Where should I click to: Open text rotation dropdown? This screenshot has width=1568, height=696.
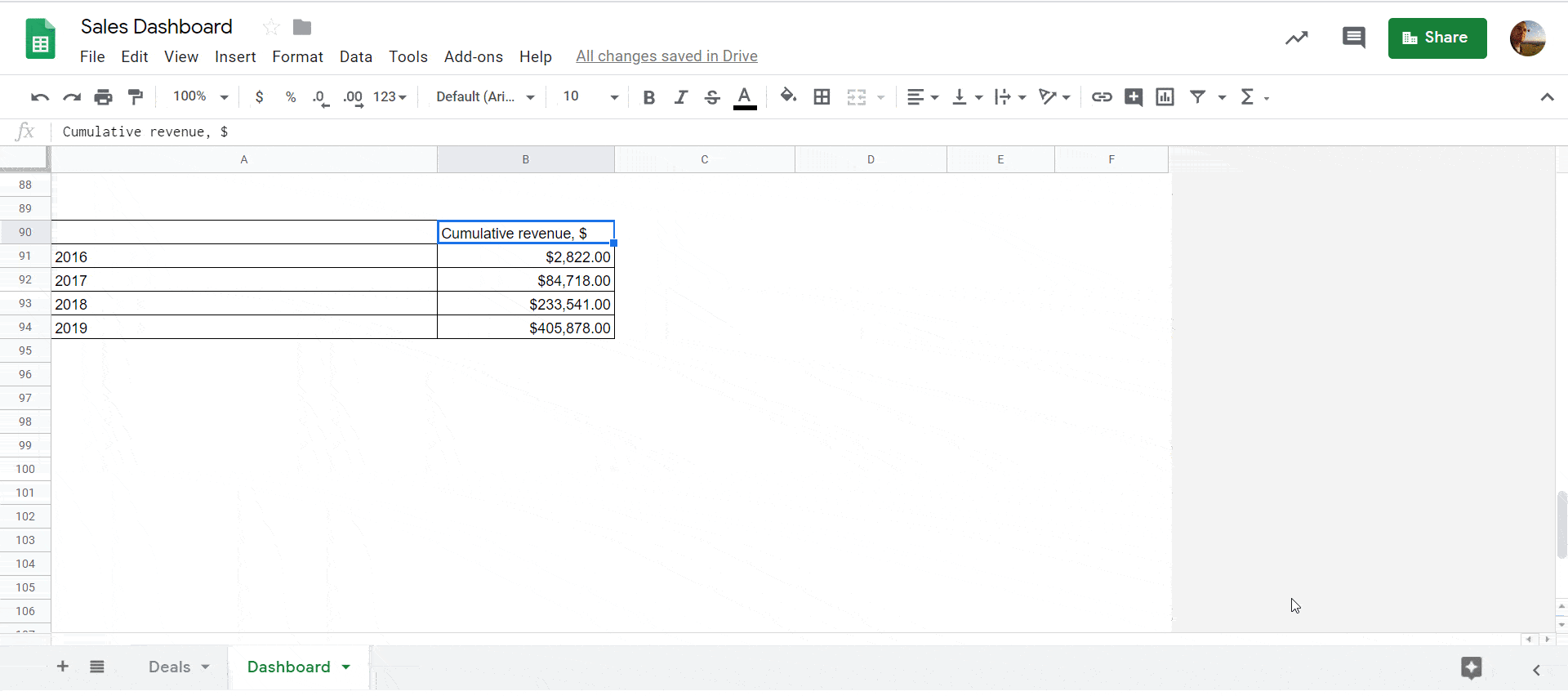coord(1054,97)
